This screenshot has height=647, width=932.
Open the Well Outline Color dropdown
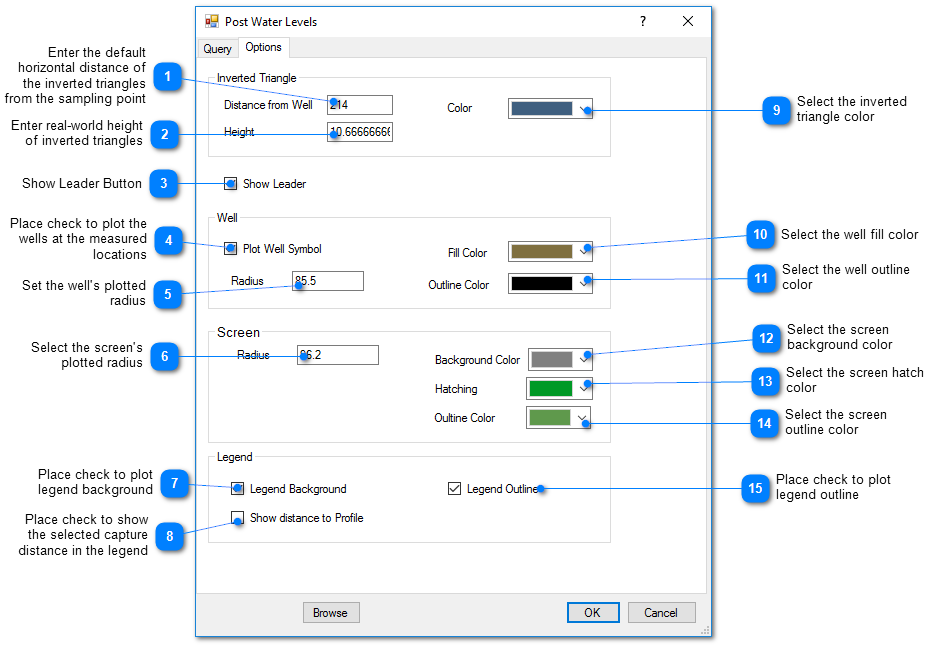point(583,284)
